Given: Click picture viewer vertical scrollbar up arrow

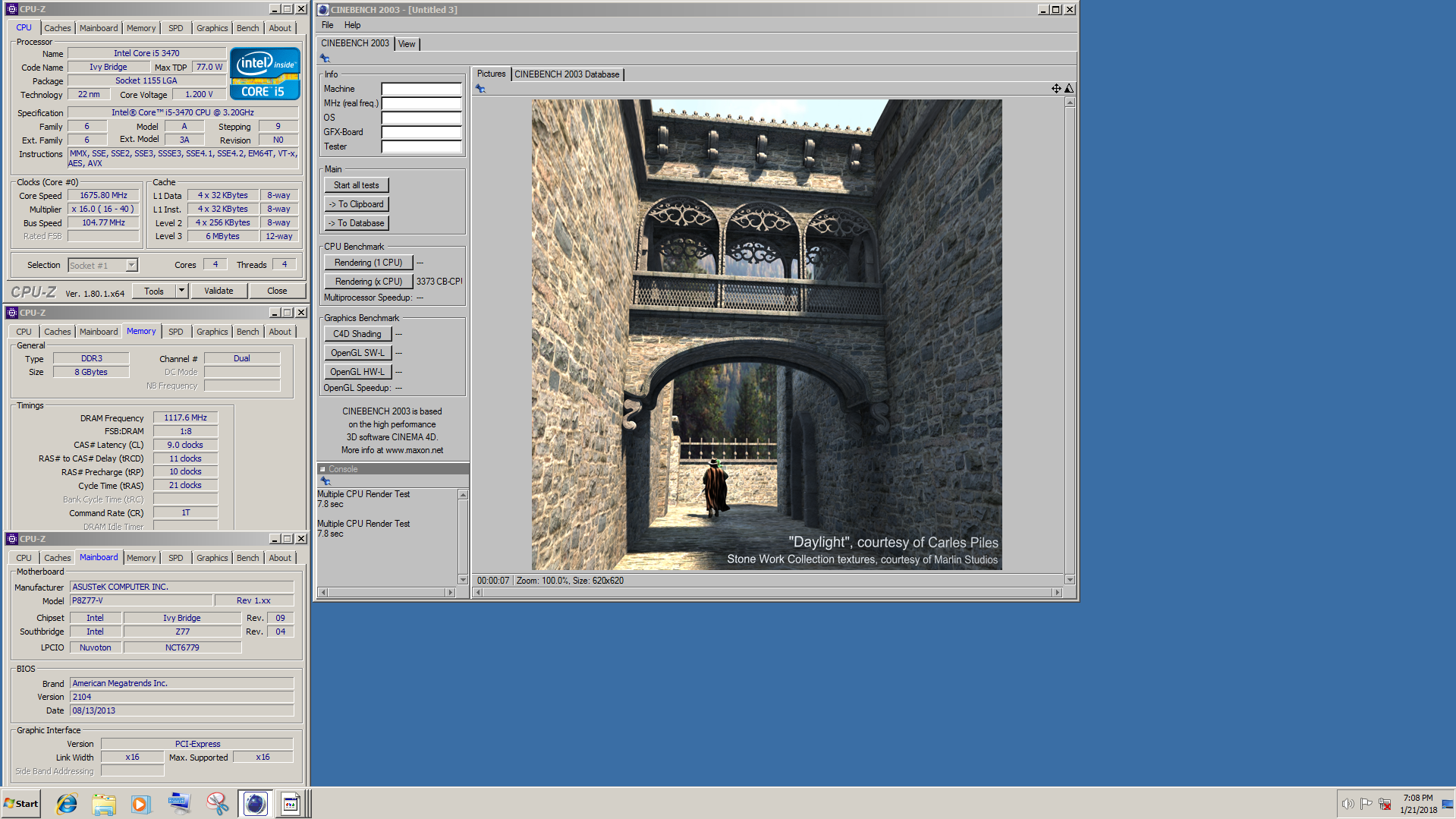Looking at the screenshot, I should [1070, 102].
